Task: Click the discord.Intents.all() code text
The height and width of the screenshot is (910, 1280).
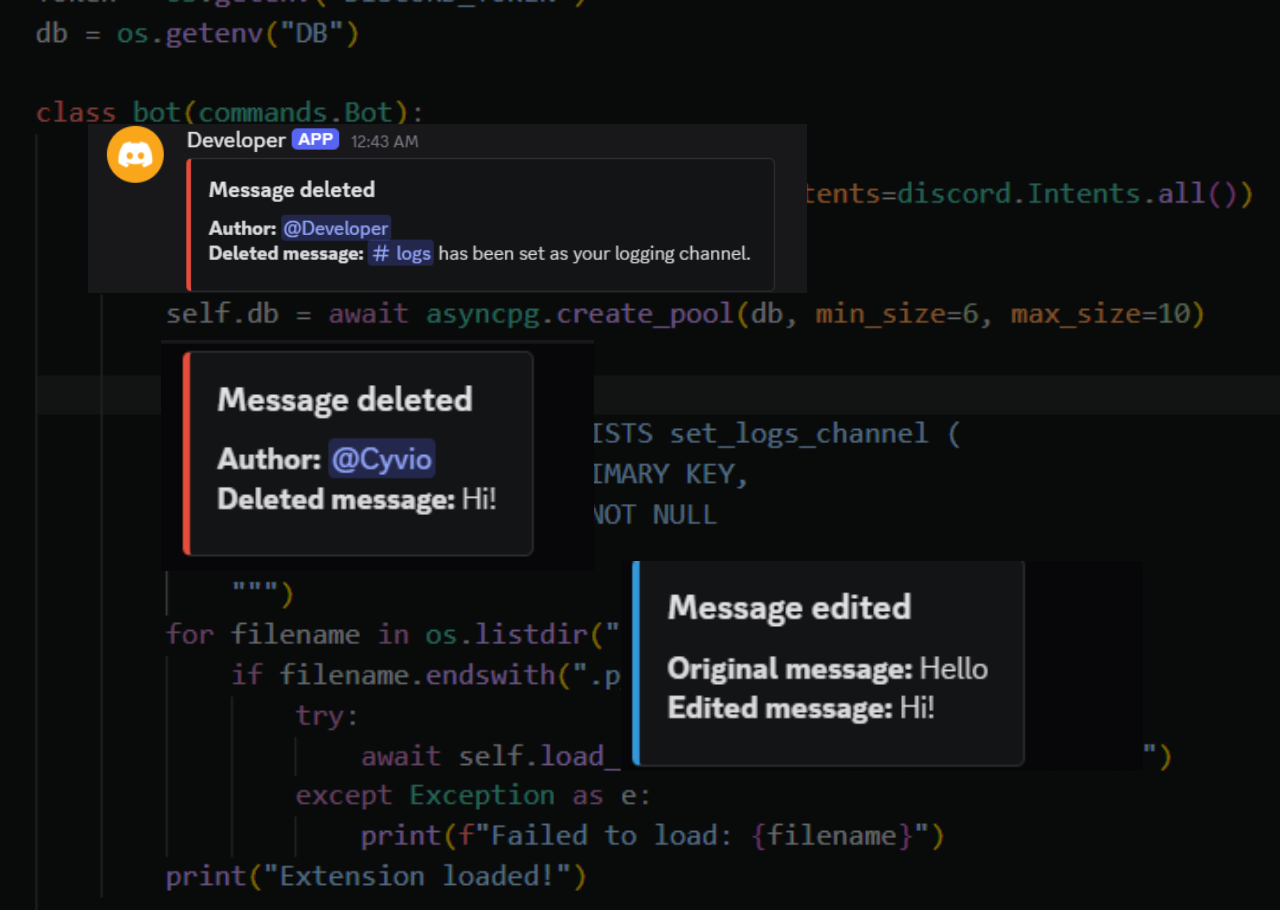Action: point(1074,193)
